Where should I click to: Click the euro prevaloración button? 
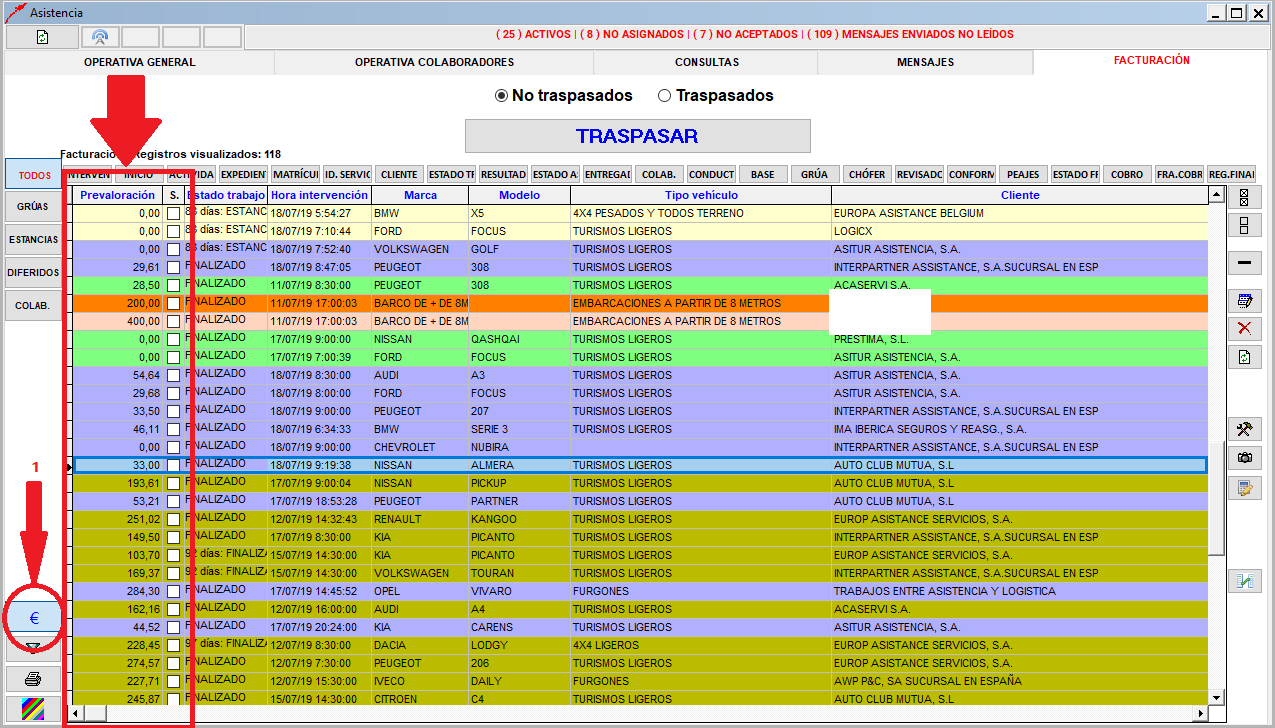click(33, 617)
